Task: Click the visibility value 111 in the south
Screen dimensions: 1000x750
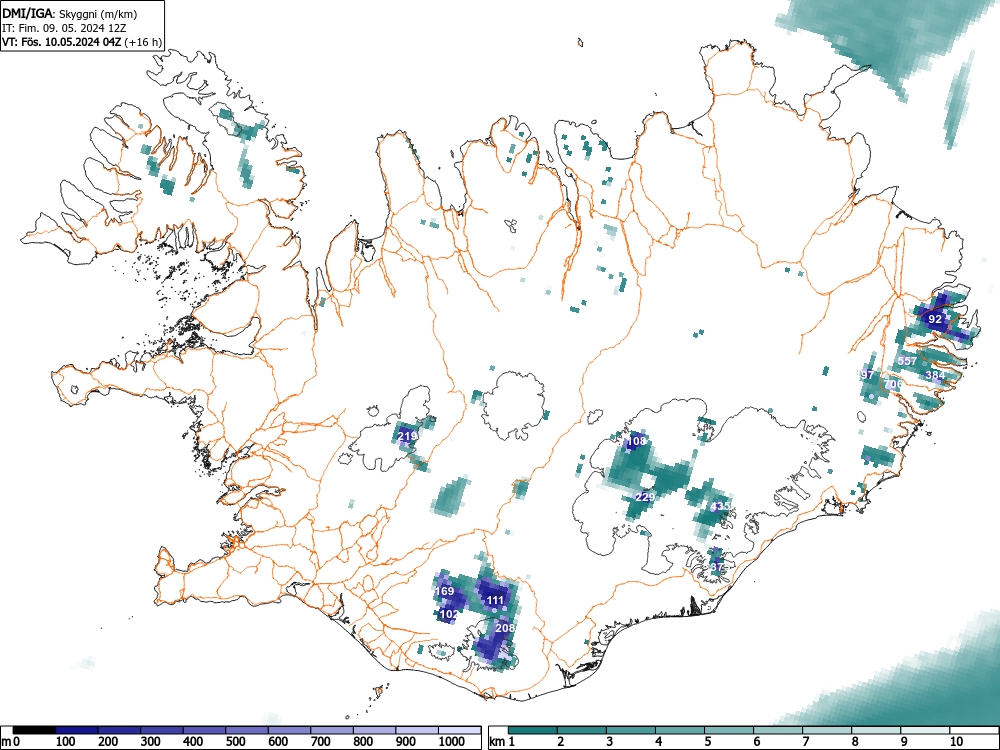Action: coord(496,600)
